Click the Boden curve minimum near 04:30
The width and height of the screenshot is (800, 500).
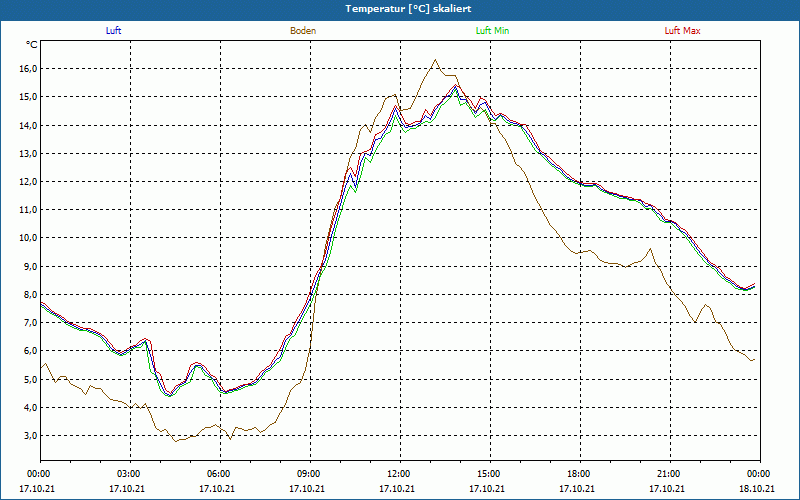(x=176, y=441)
